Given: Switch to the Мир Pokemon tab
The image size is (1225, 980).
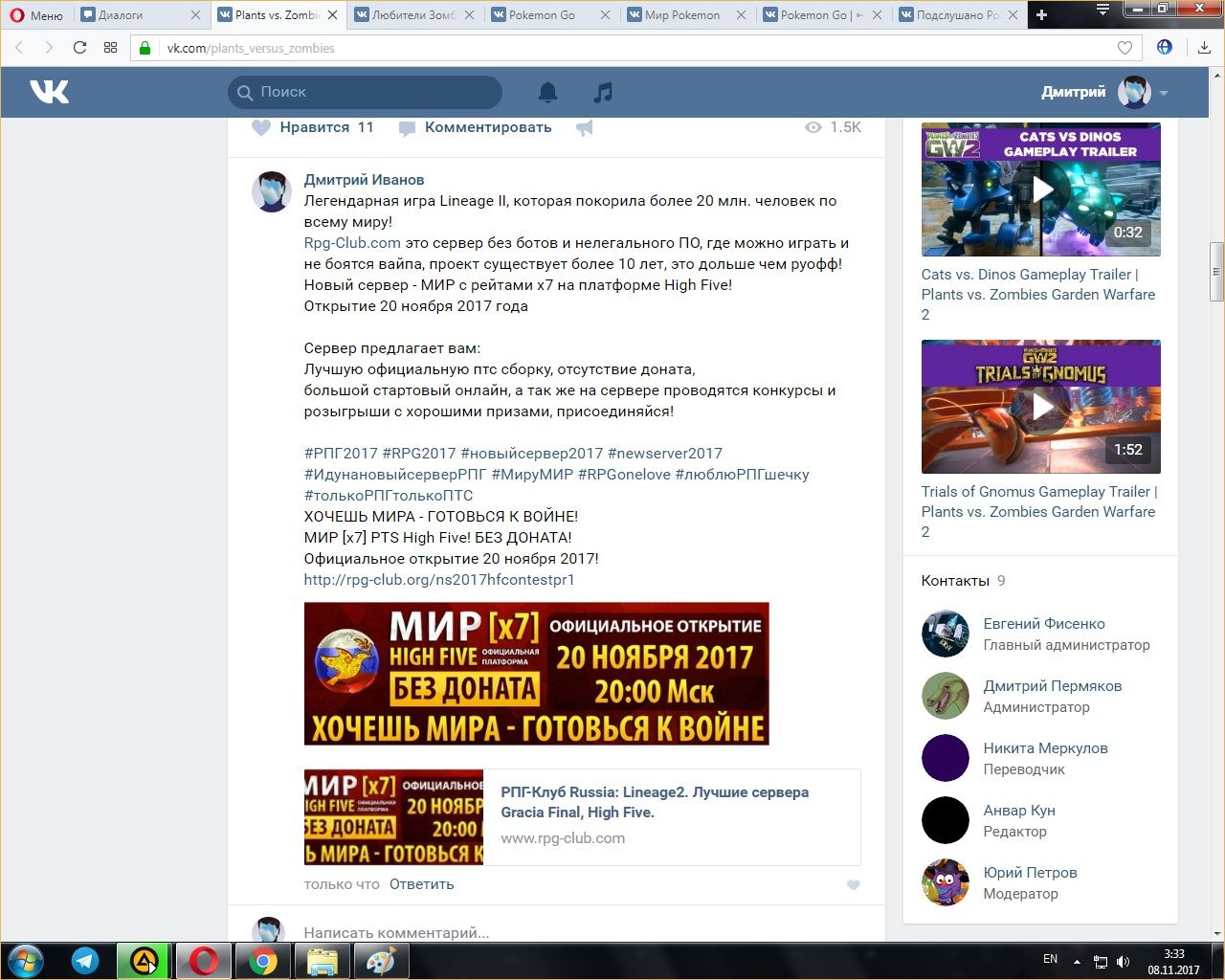Looking at the screenshot, I should pos(685,14).
